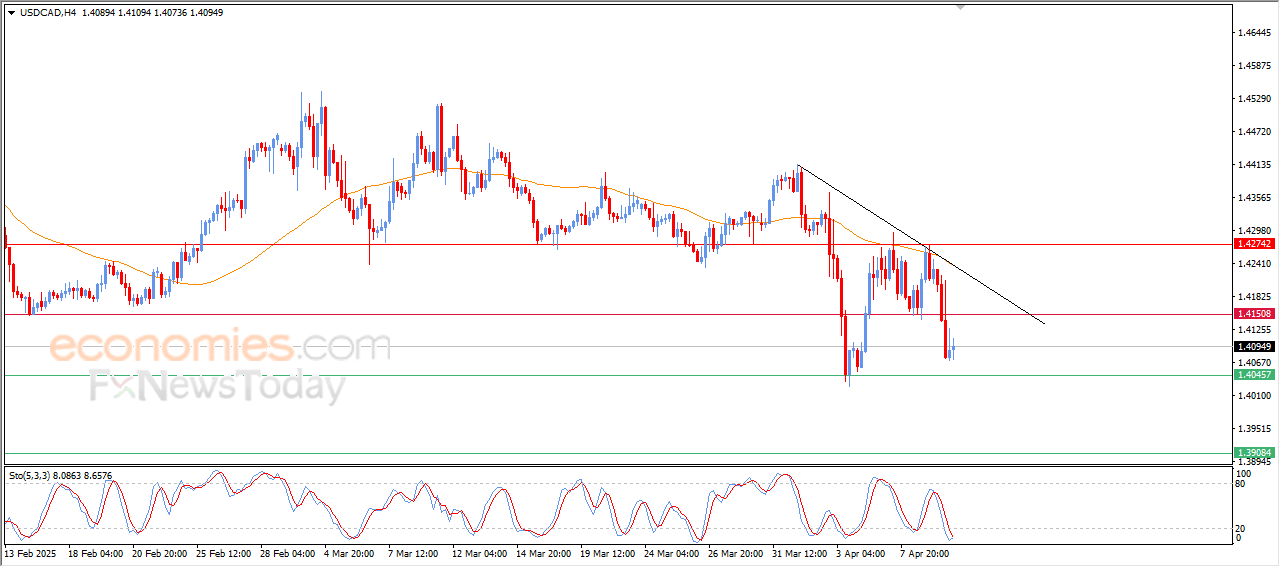
Task: Click the 28 Feb 04:00 time label
Action: [287, 552]
